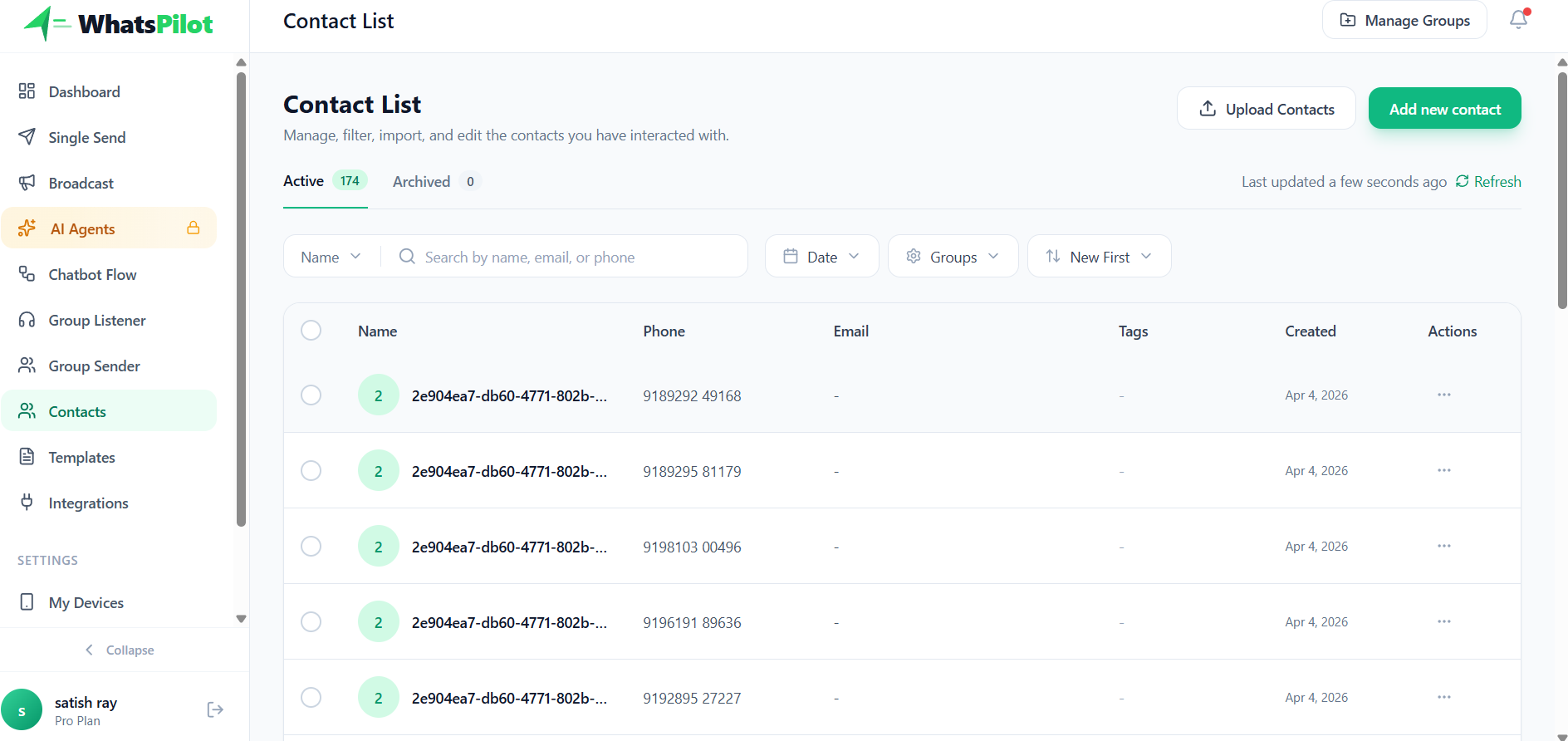Click the Group Listener headset icon
Viewport: 1568px width, 741px height.
pyautogui.click(x=27, y=319)
